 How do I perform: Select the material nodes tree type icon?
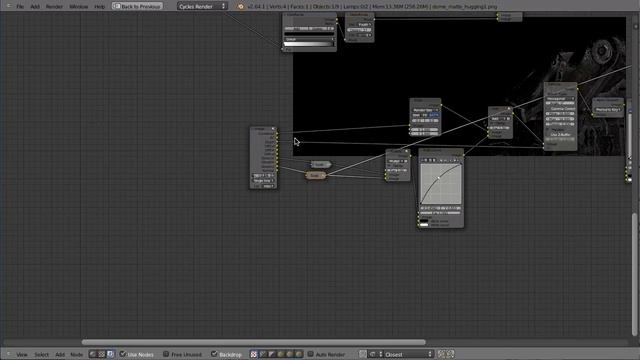click(93, 354)
